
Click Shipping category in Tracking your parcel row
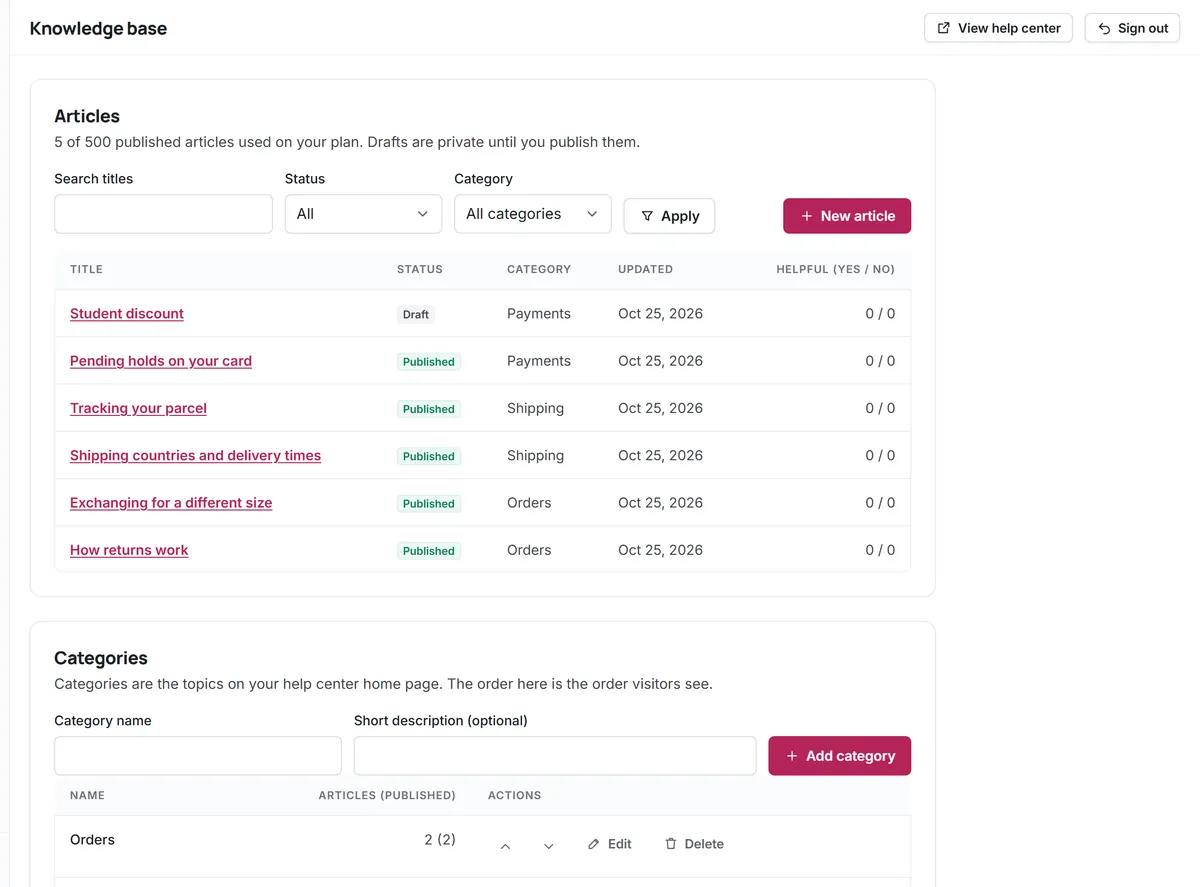point(535,408)
